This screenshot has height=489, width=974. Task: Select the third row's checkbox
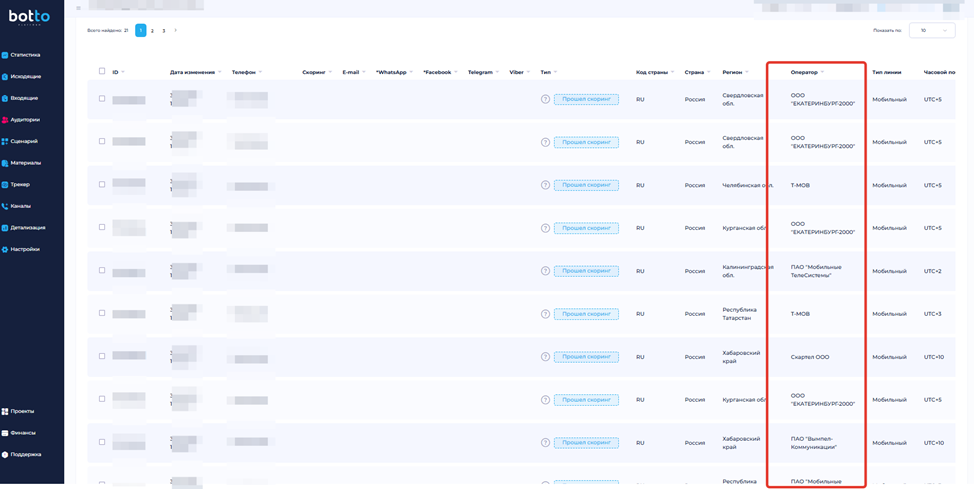[x=102, y=184]
